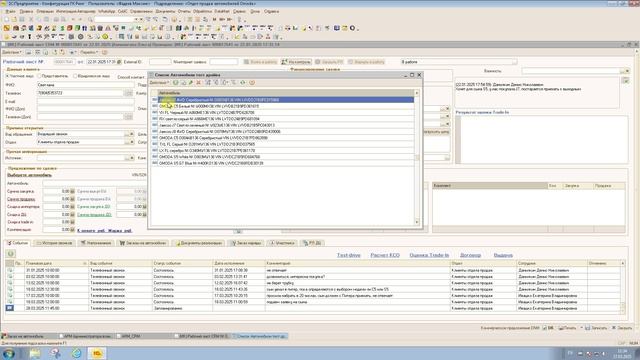Viewport: 640px width, 360px height.
Task: Click the phone dial button beside Телефон field
Action: (x=128, y=93)
